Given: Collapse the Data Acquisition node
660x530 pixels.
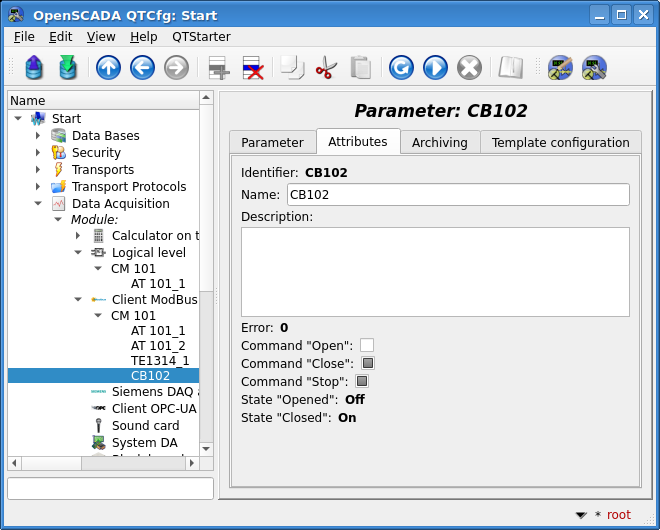Looking at the screenshot, I should click(38, 203).
